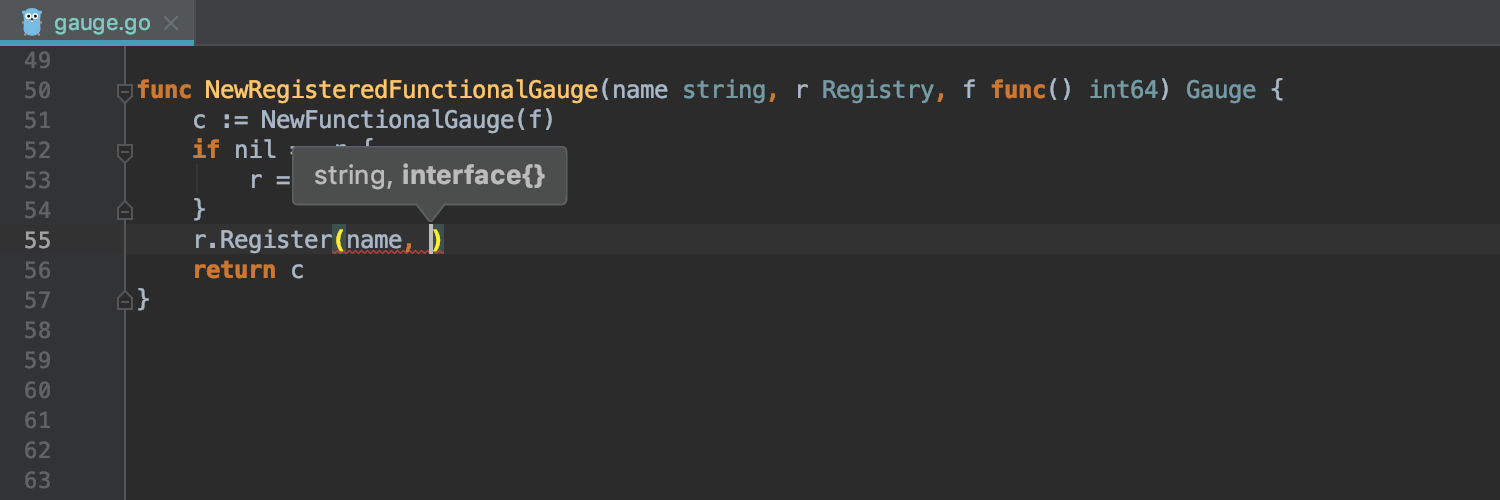Collapse the if block fold marker on line 52
The image size is (1500, 500).
pyautogui.click(x=125, y=152)
